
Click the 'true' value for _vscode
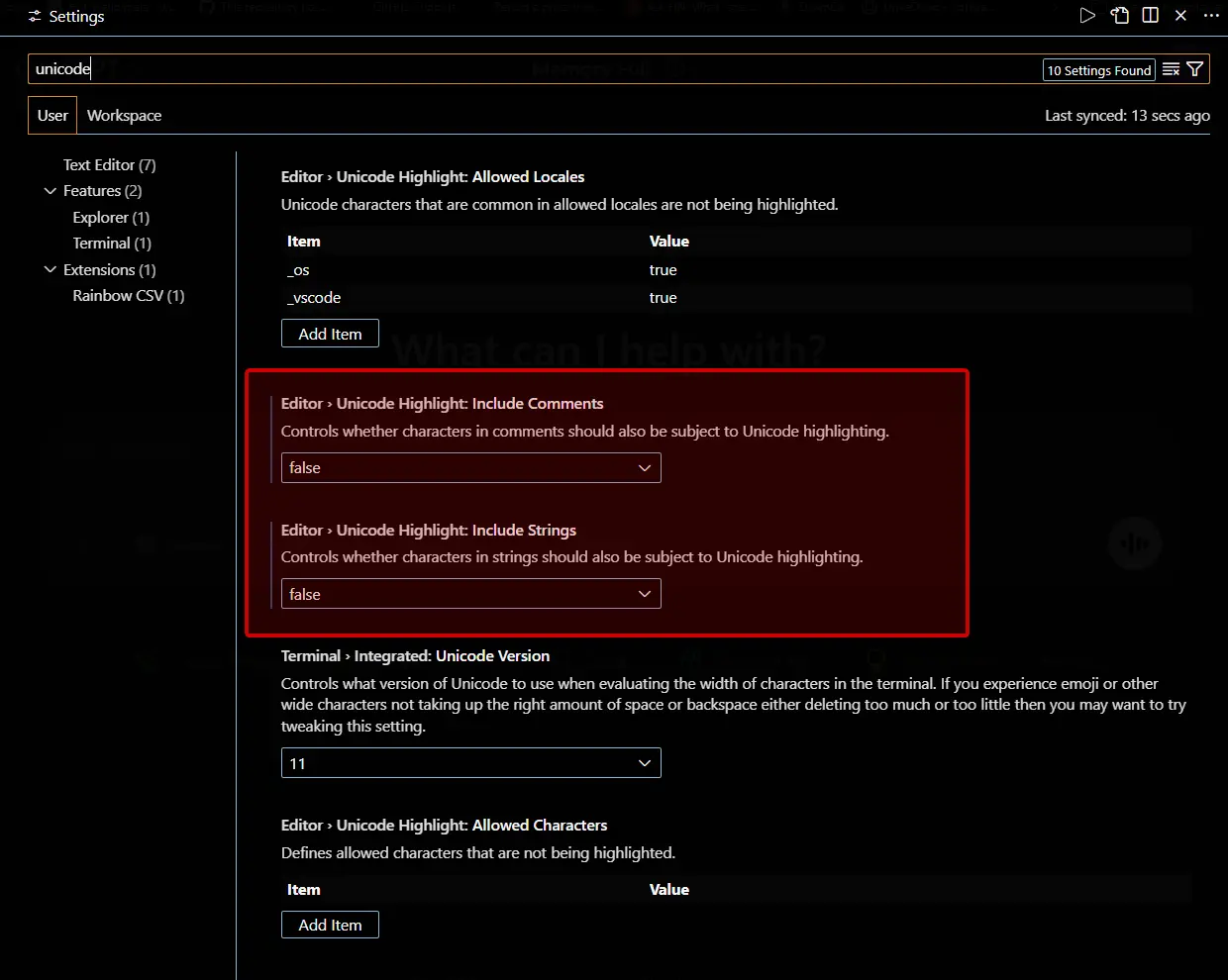click(664, 298)
